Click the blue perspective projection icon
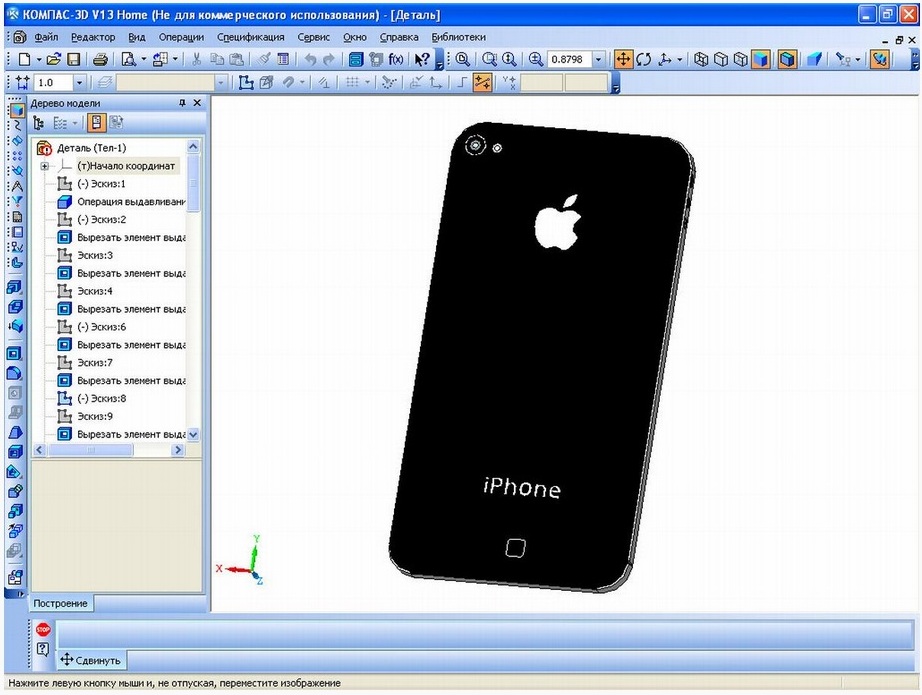Viewport: 922px width, 695px height. pos(815,59)
